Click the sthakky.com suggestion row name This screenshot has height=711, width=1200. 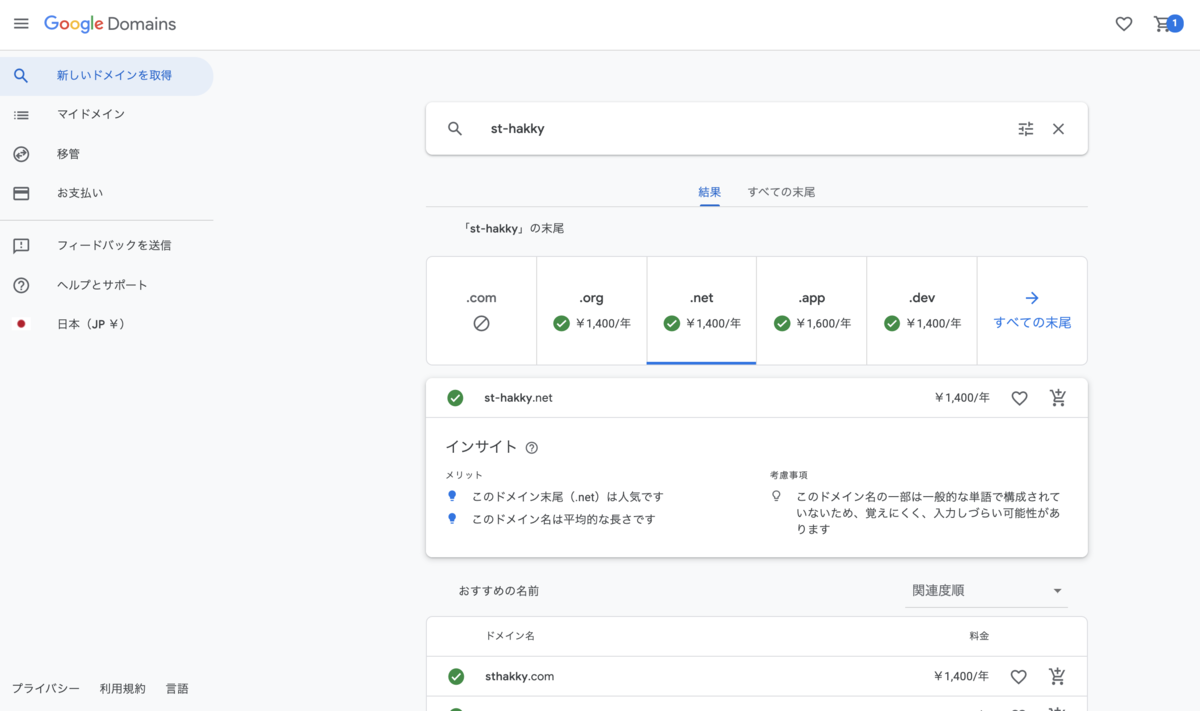(x=519, y=677)
